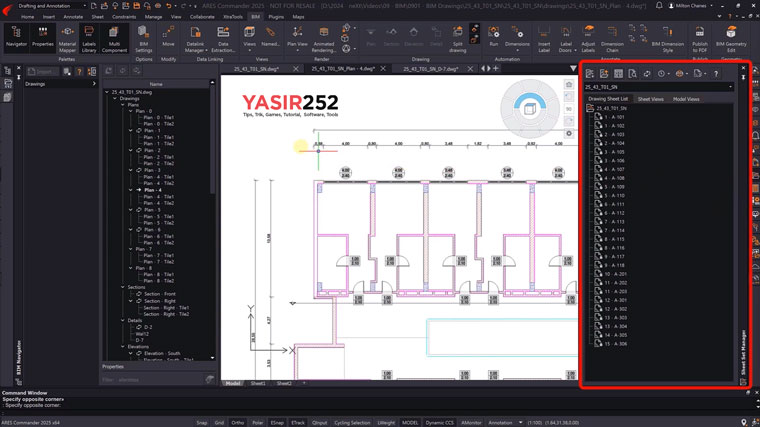Viewport: 760px width, 427px height.
Task: Click the Import button in BIM Navigator
Action: pyautogui.click(x=42, y=72)
